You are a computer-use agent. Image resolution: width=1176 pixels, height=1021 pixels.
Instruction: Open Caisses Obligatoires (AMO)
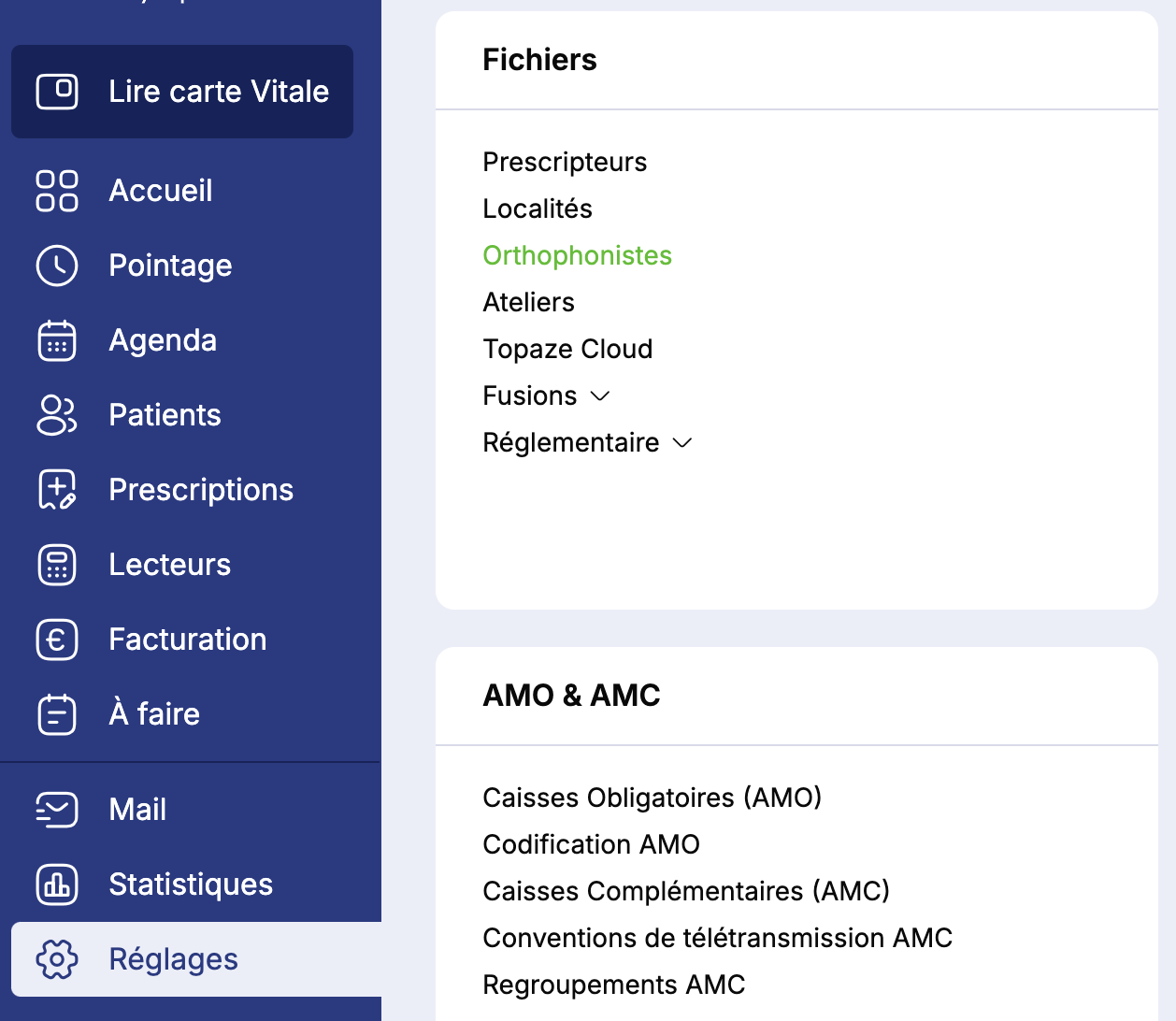[652, 798]
